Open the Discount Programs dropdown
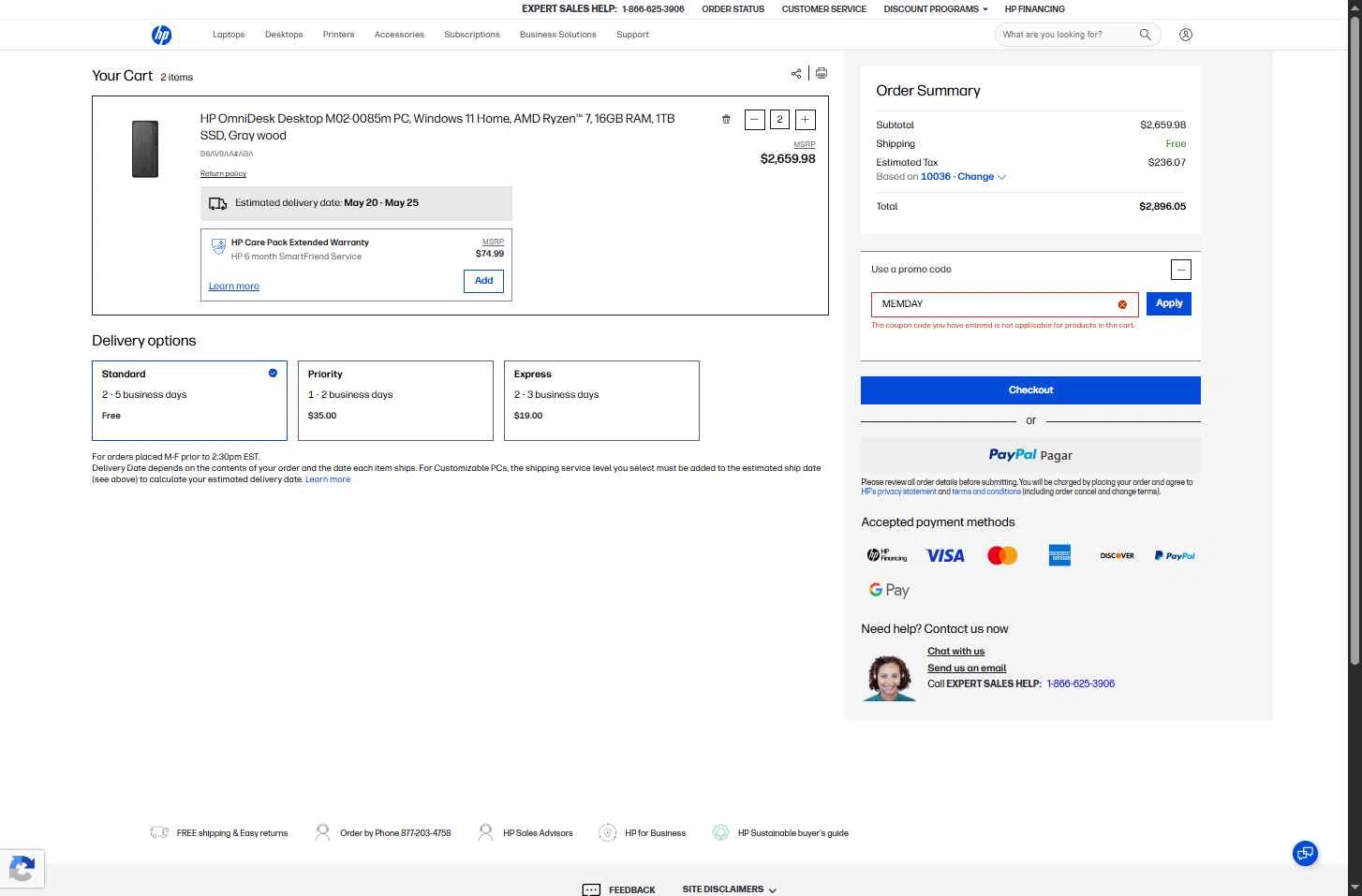The height and width of the screenshot is (896, 1362). click(935, 9)
